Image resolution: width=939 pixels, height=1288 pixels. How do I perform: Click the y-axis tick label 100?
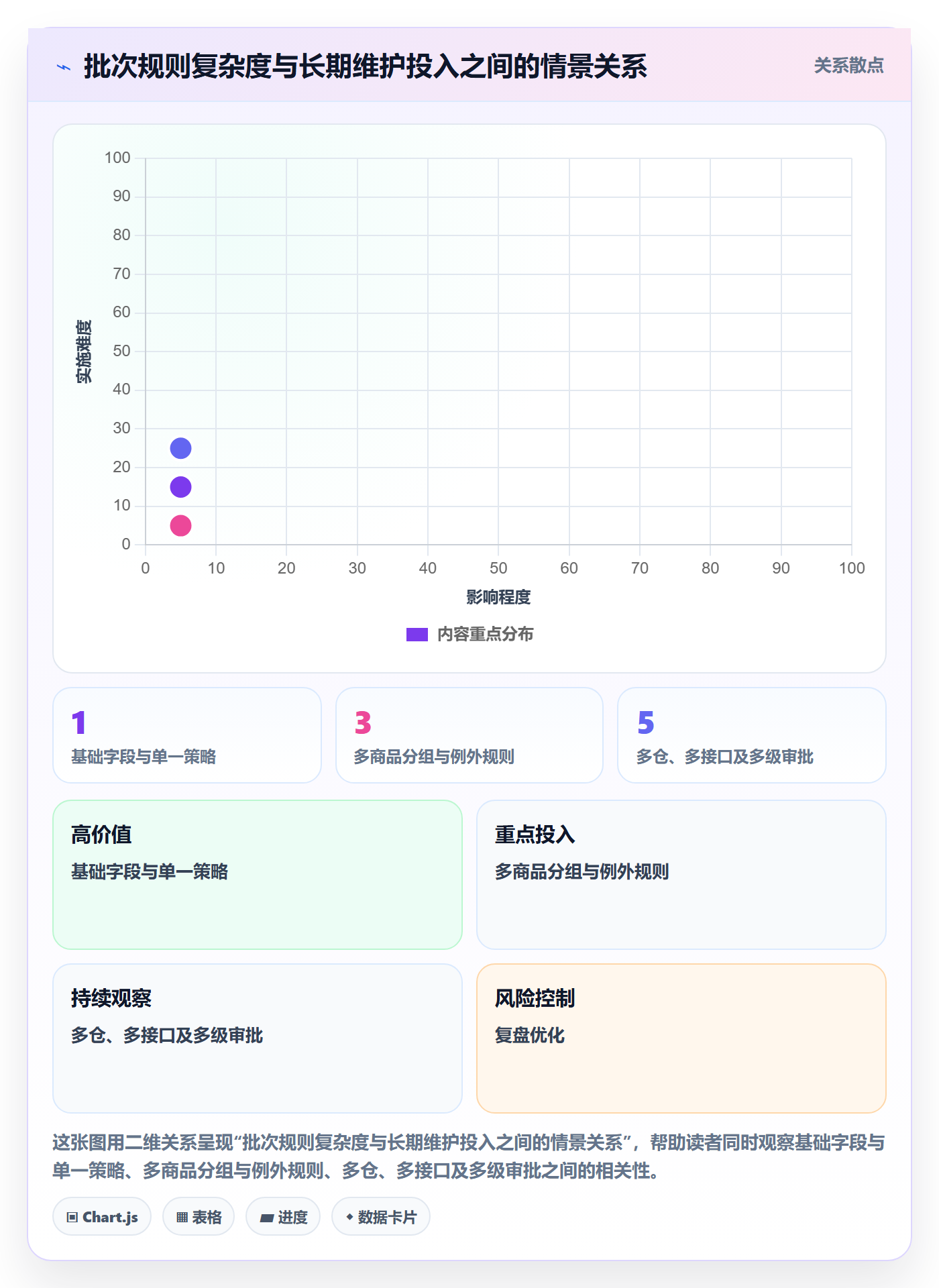point(117,158)
